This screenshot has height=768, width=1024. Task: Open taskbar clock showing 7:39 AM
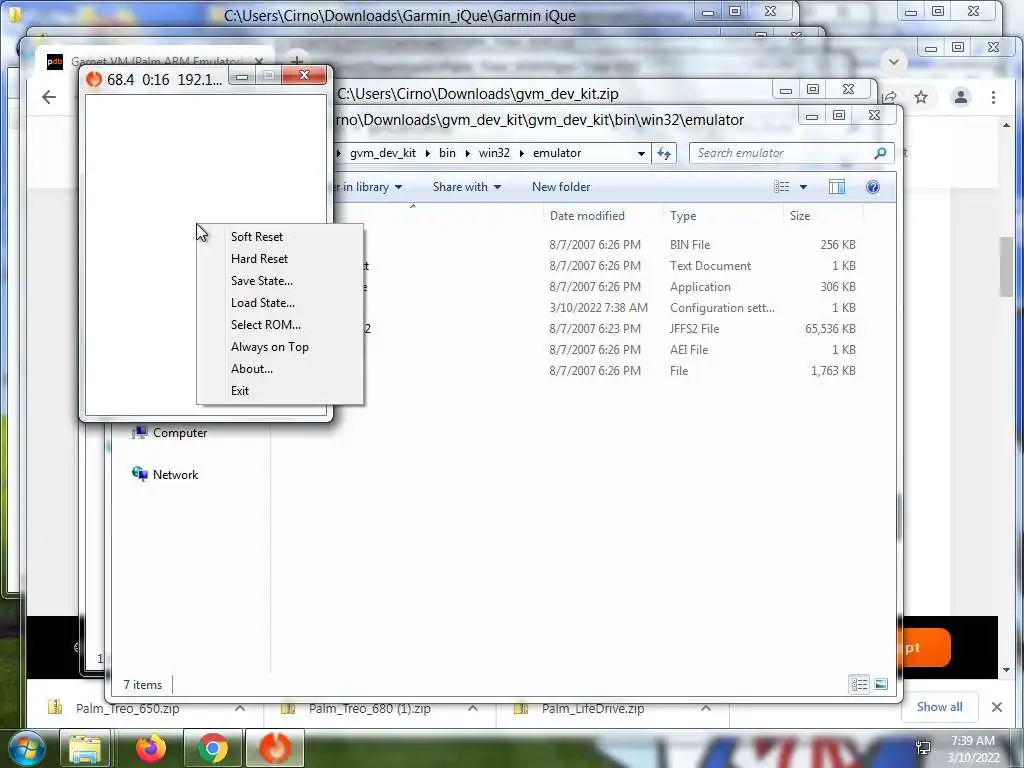[973, 749]
